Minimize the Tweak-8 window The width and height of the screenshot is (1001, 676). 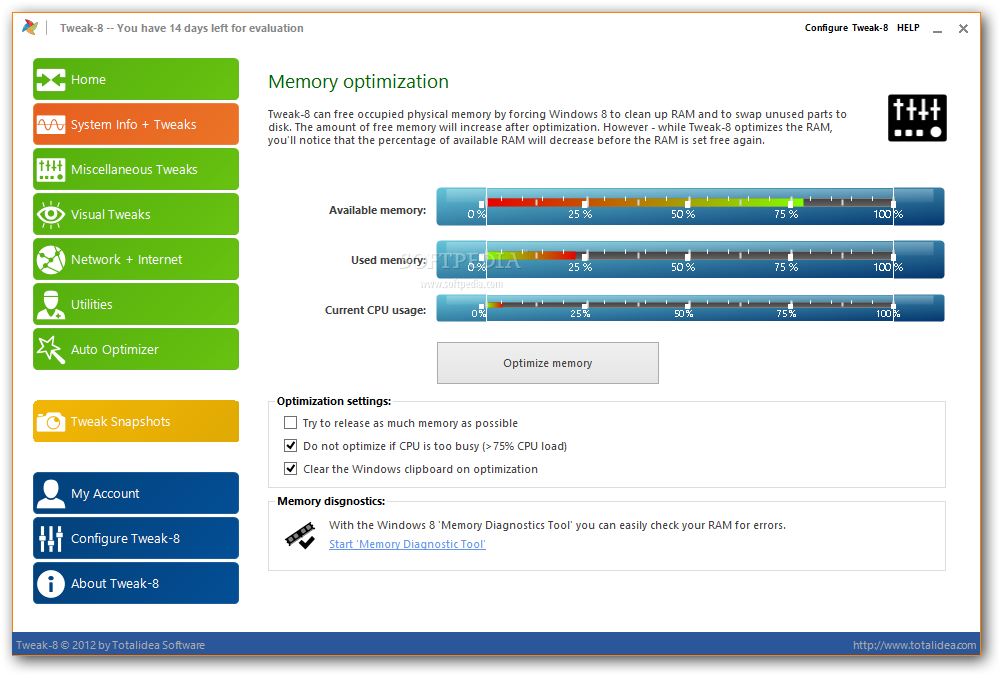click(x=937, y=29)
